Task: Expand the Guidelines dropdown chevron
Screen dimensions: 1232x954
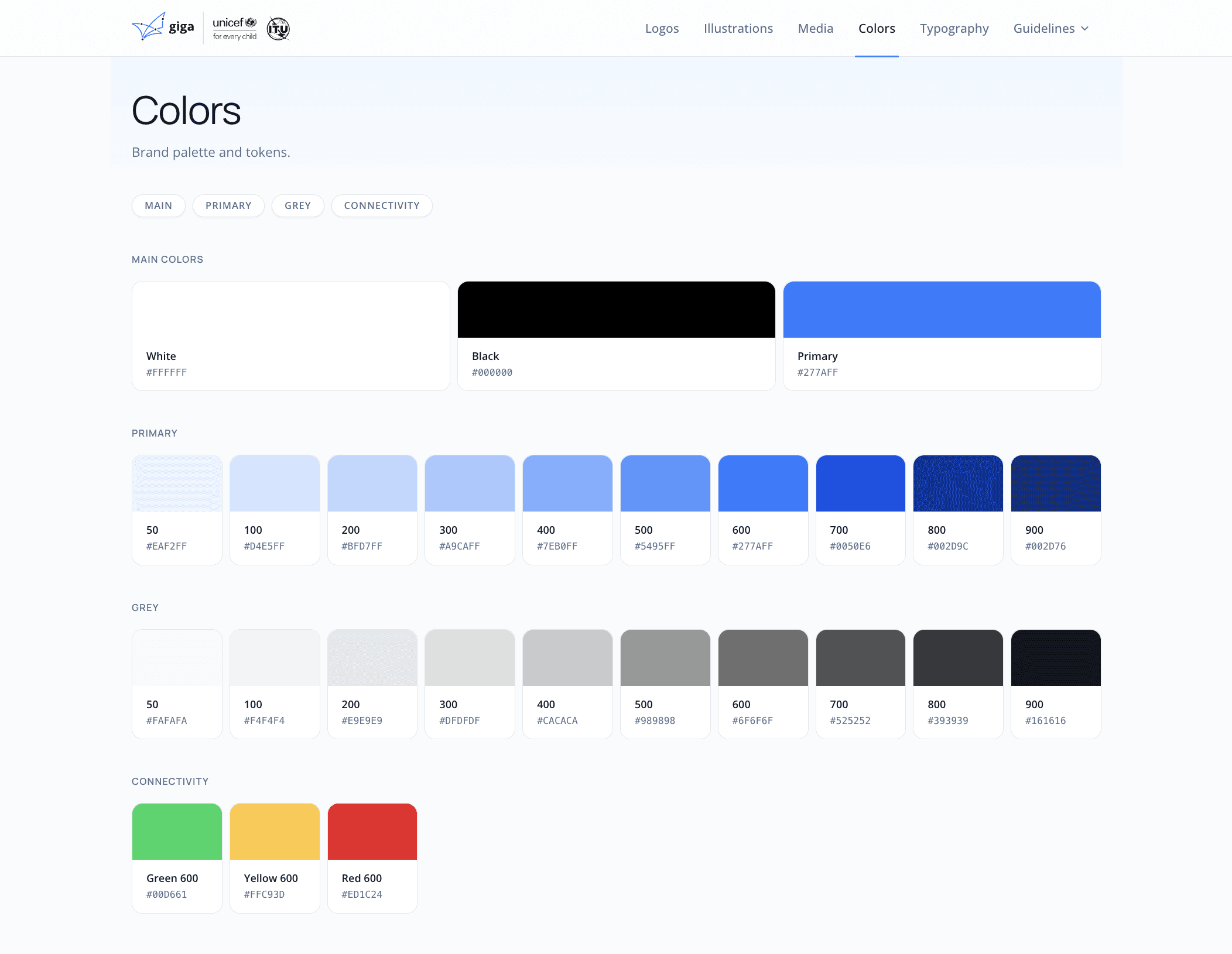Action: (x=1085, y=29)
